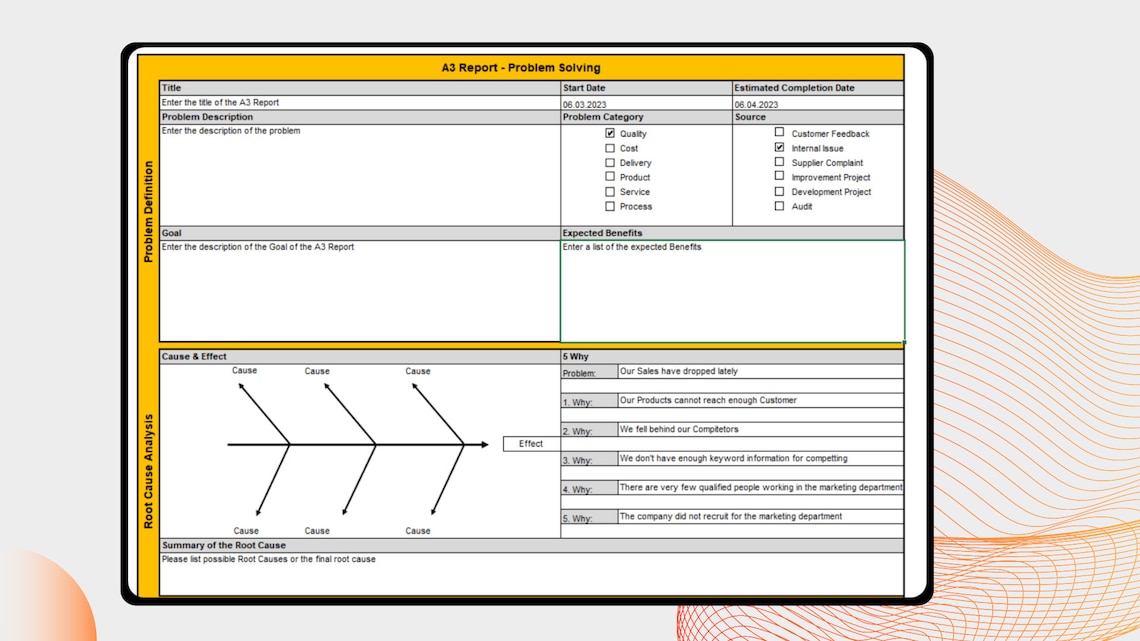This screenshot has width=1140, height=641.
Task: Check the Improvement Project source
Action: 779,176
